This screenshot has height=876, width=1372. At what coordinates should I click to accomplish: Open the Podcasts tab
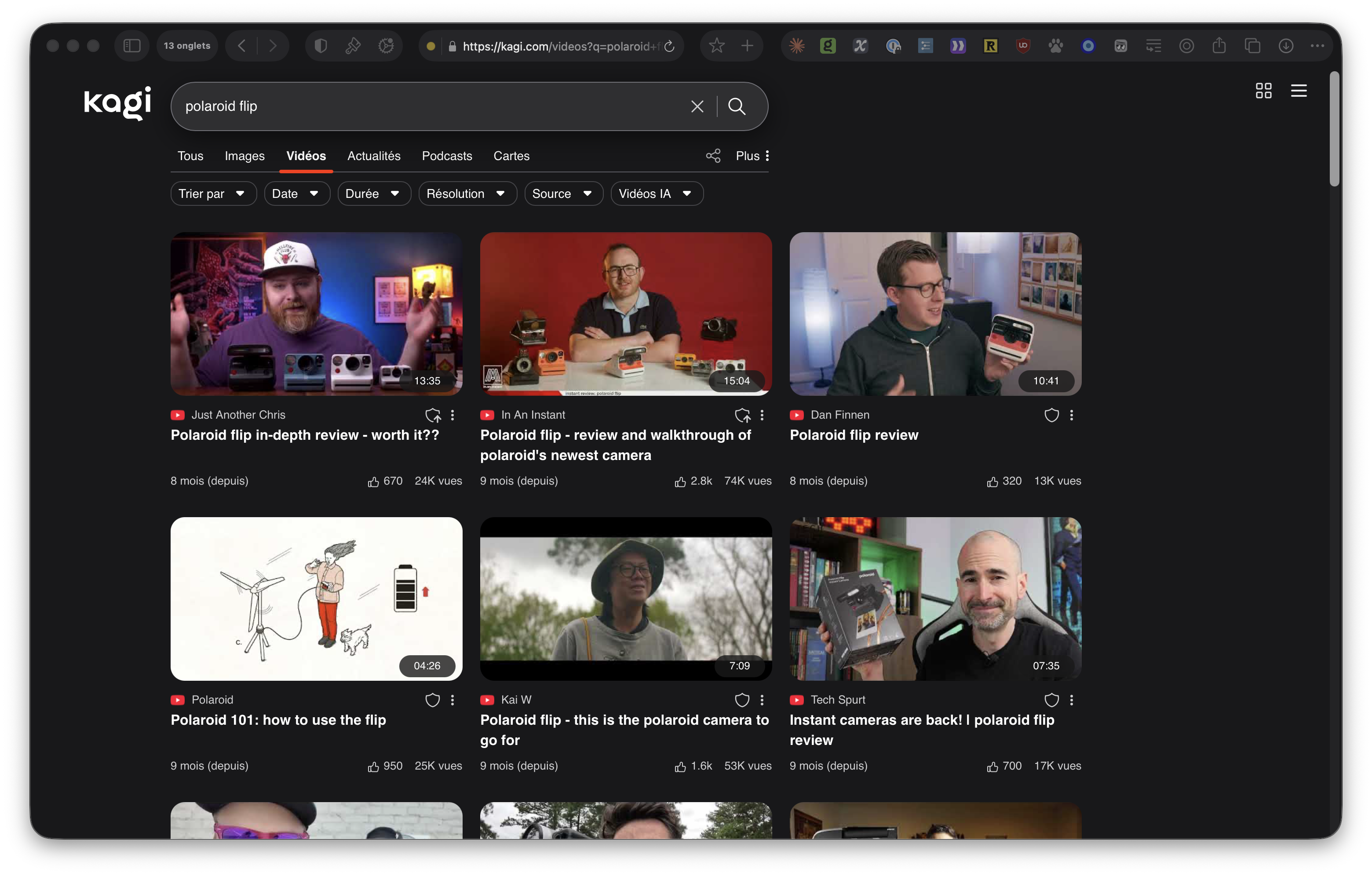click(447, 156)
